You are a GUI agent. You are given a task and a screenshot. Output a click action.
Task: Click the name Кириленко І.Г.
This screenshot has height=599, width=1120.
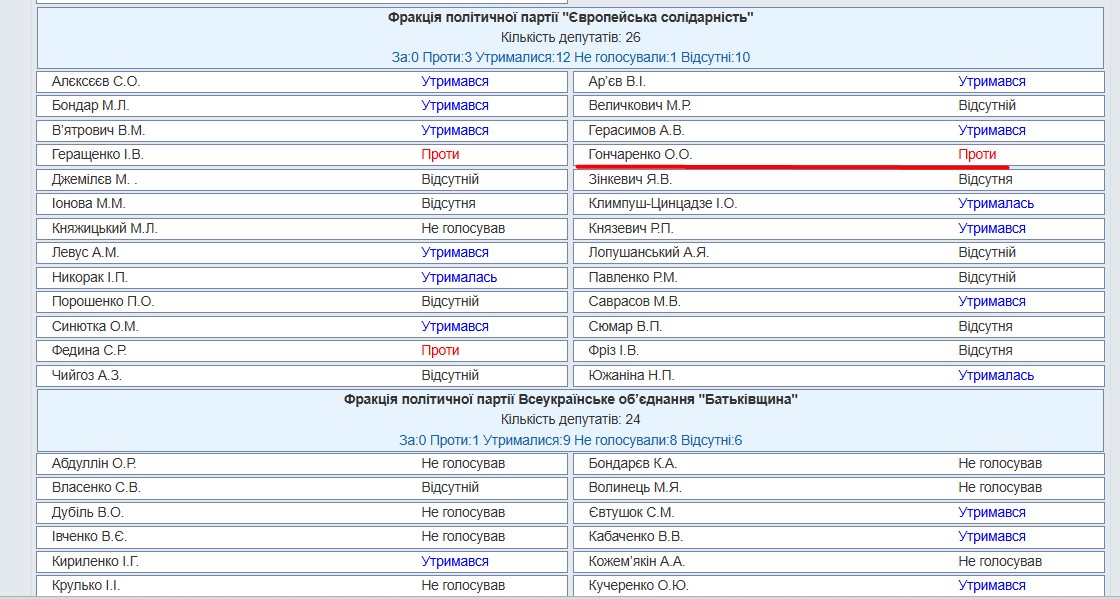point(95,561)
